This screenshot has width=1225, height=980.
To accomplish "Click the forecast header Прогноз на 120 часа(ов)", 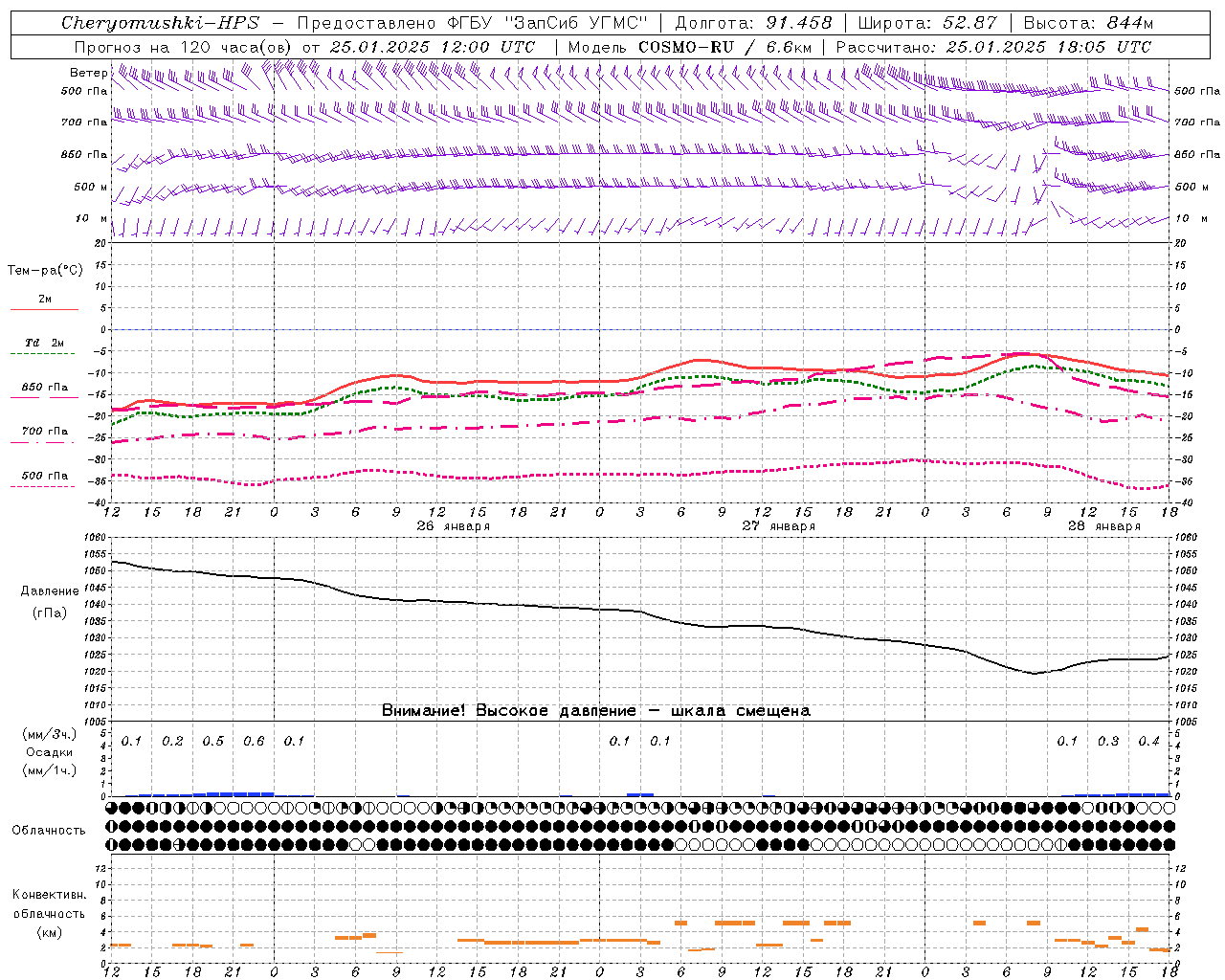I will pos(184,47).
